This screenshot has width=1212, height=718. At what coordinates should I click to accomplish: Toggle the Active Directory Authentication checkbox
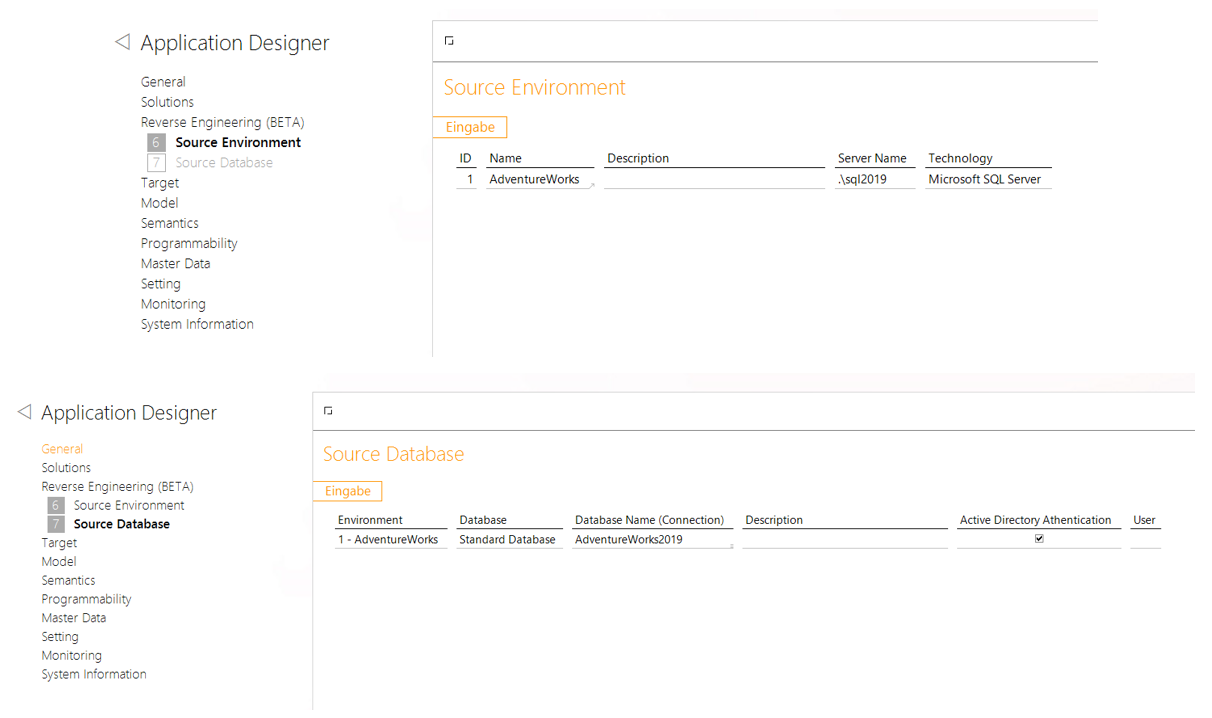click(x=1039, y=539)
